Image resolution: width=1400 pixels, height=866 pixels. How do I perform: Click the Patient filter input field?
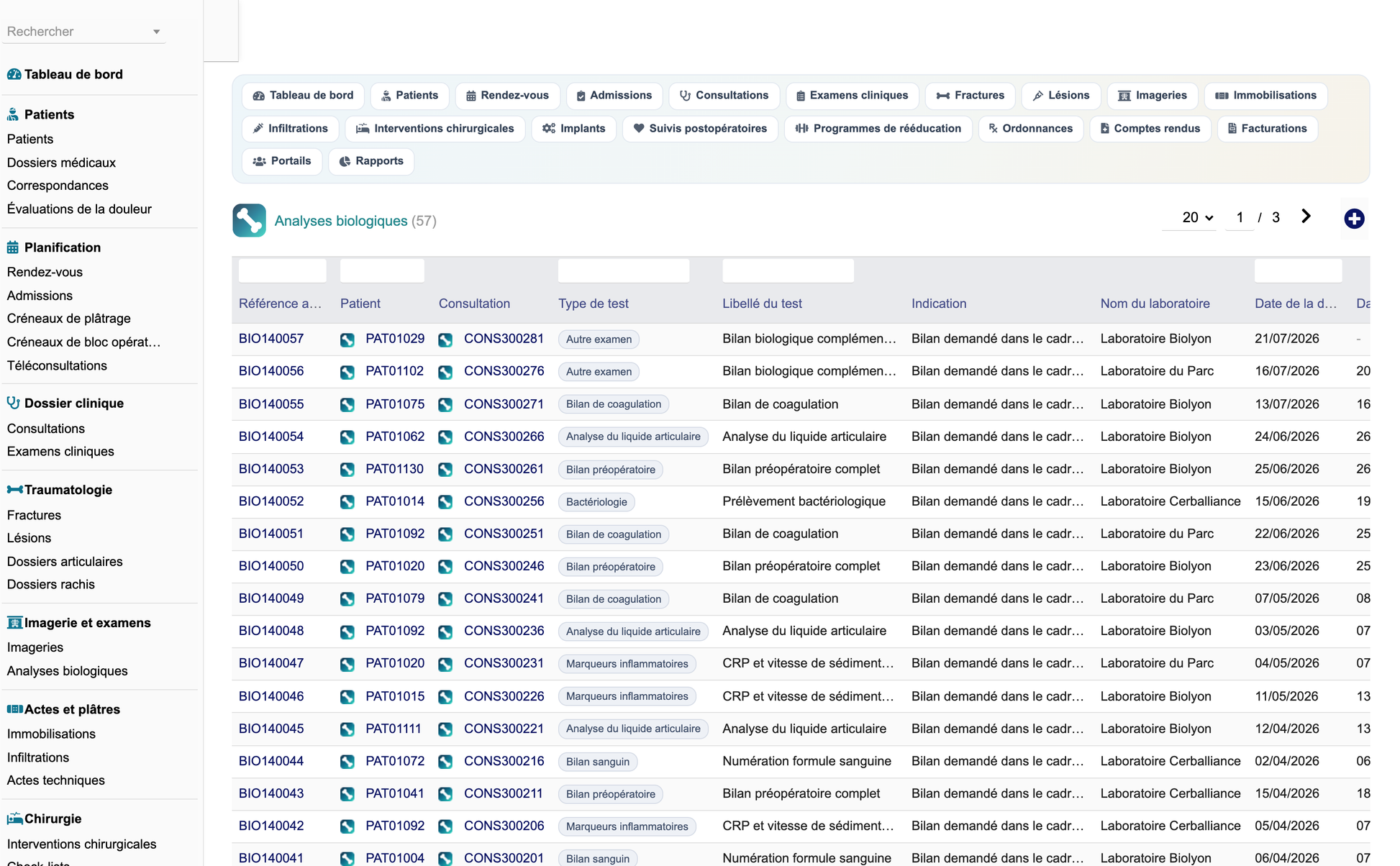pyautogui.click(x=382, y=271)
